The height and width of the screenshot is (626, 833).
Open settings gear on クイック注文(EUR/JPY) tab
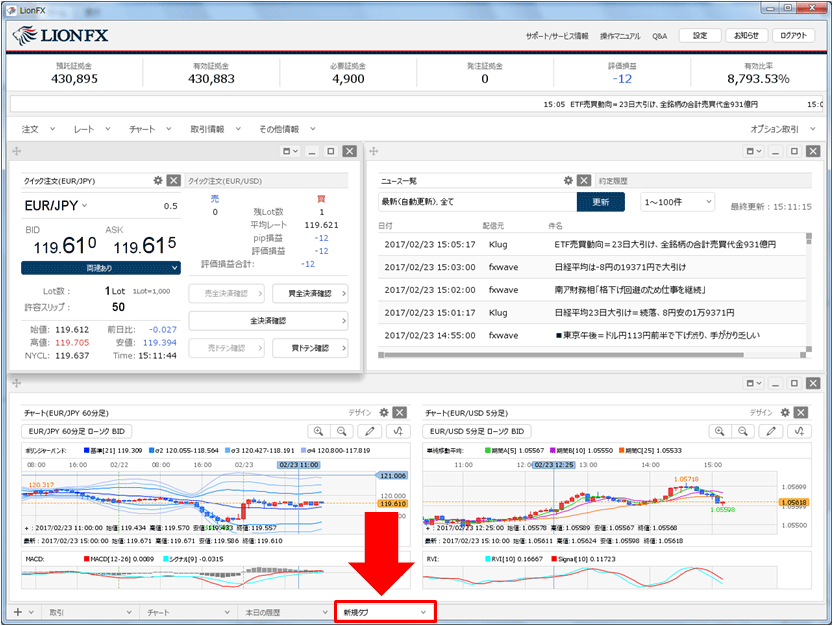tap(158, 180)
